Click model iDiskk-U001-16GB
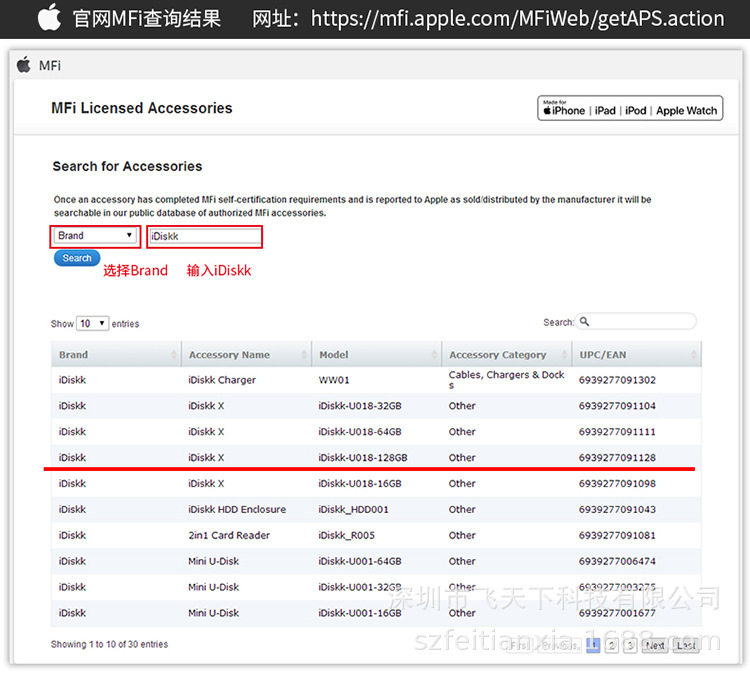750x677 pixels. (x=360, y=612)
